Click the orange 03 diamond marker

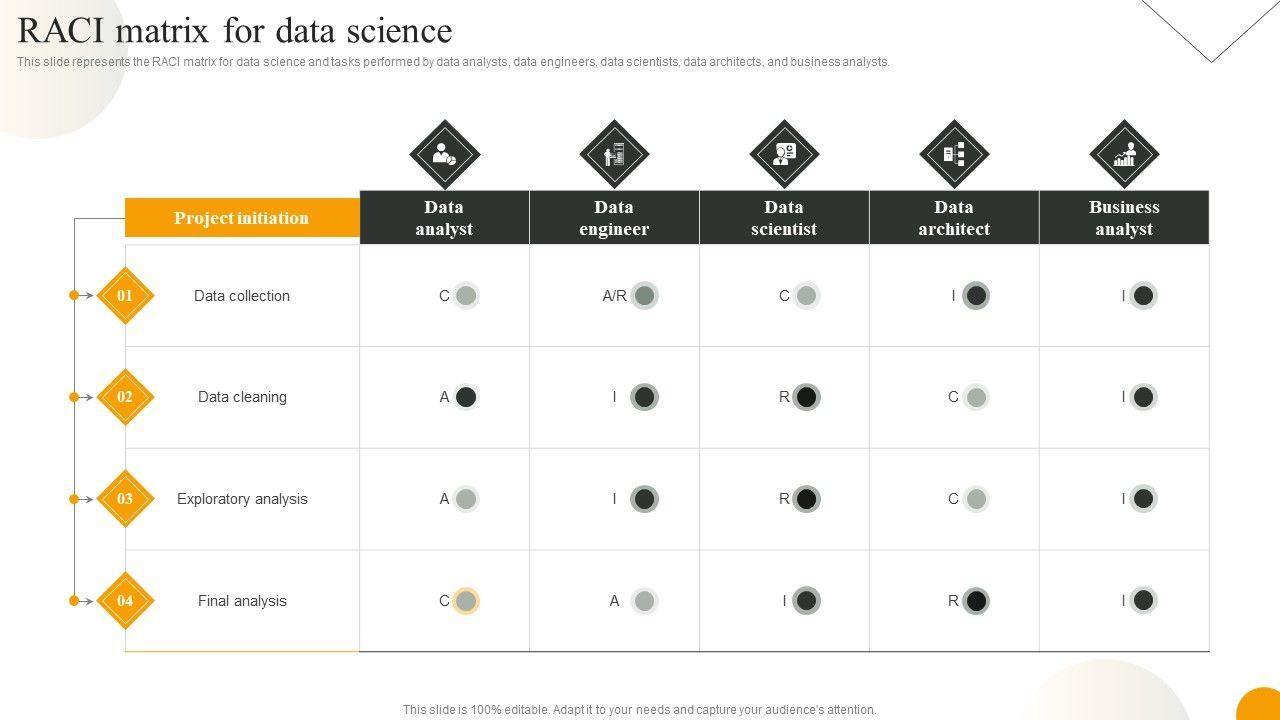coord(125,499)
